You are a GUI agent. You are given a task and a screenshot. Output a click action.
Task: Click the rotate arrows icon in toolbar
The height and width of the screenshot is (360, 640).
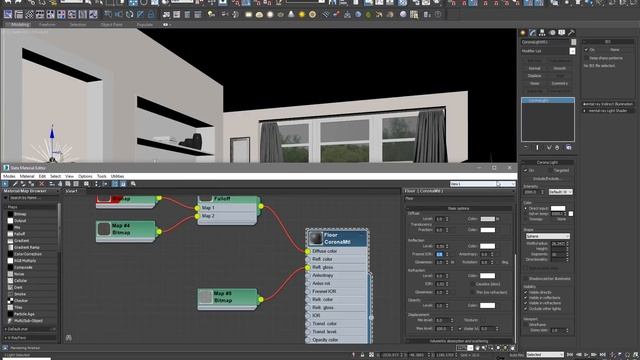(129, 15)
